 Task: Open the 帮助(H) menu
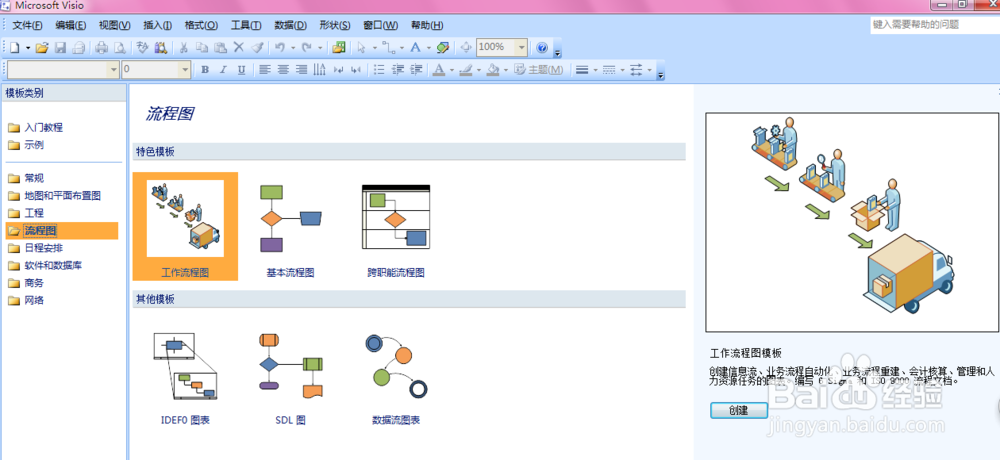tap(427, 26)
